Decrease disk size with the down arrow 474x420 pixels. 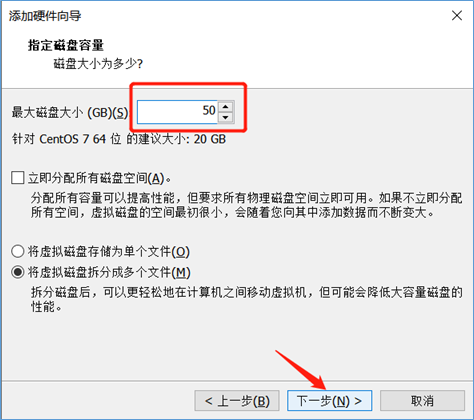pyautogui.click(x=226, y=117)
